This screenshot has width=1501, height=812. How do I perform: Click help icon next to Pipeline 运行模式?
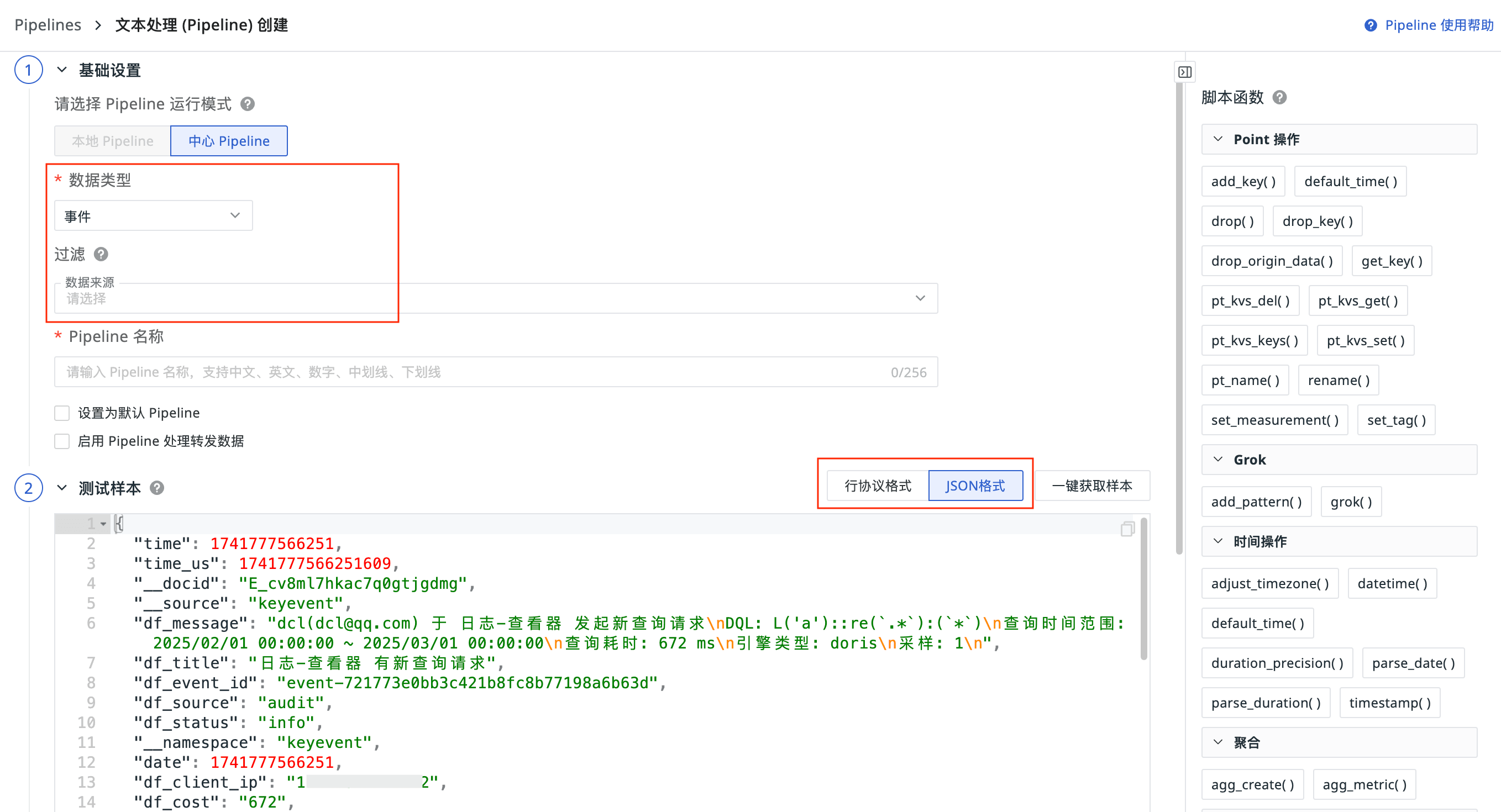[248, 104]
